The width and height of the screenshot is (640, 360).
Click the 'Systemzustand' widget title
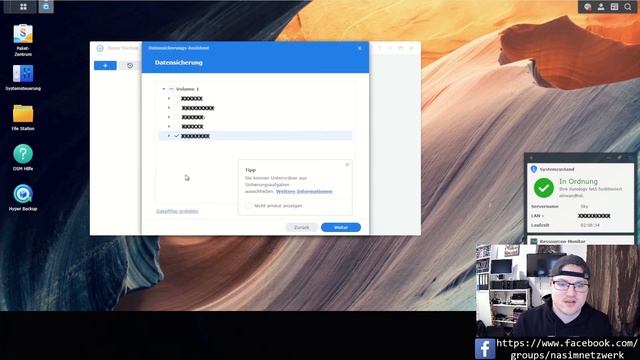pyautogui.click(x=557, y=169)
